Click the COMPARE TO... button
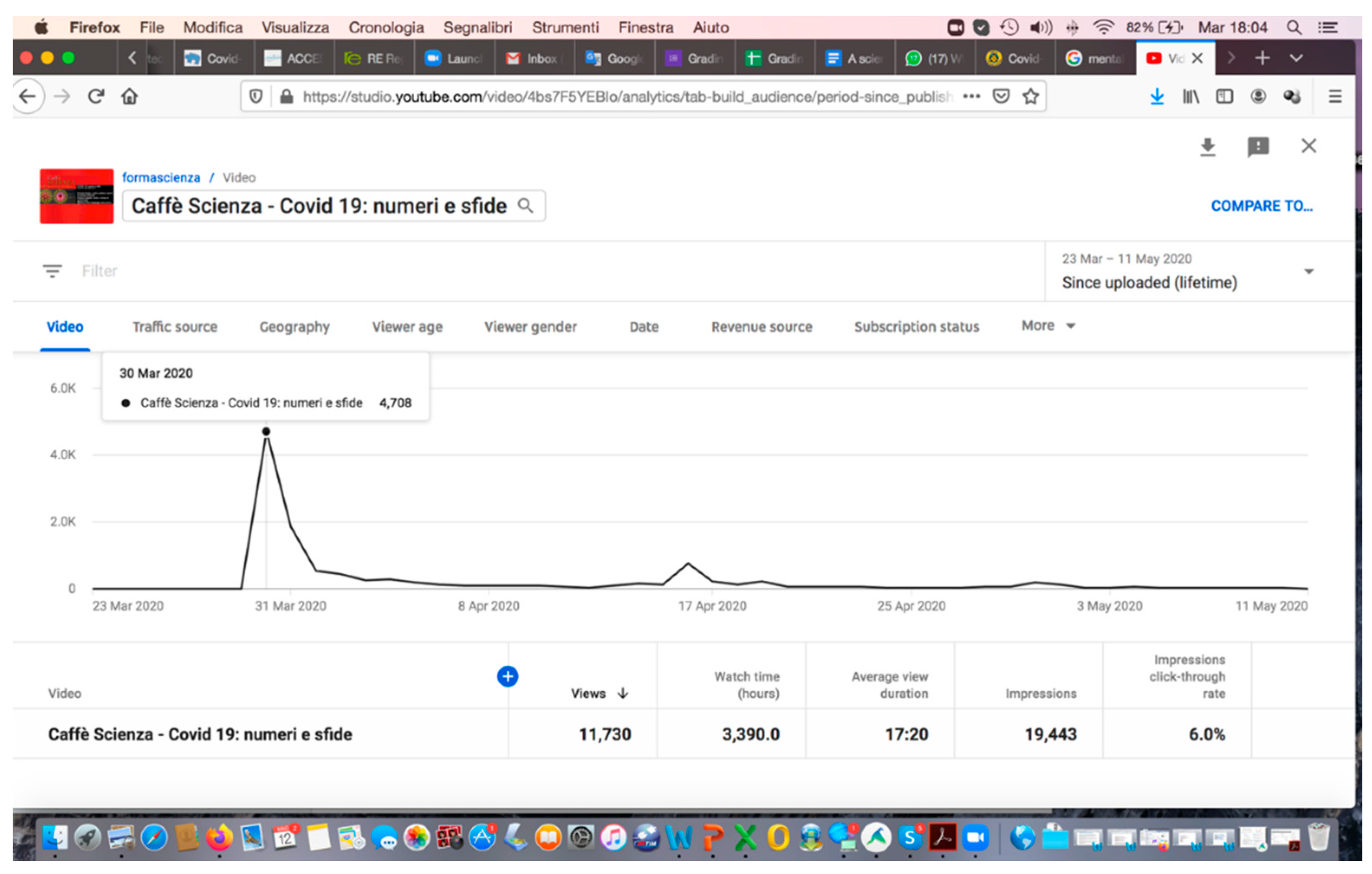The image size is (1372, 874). (1262, 206)
